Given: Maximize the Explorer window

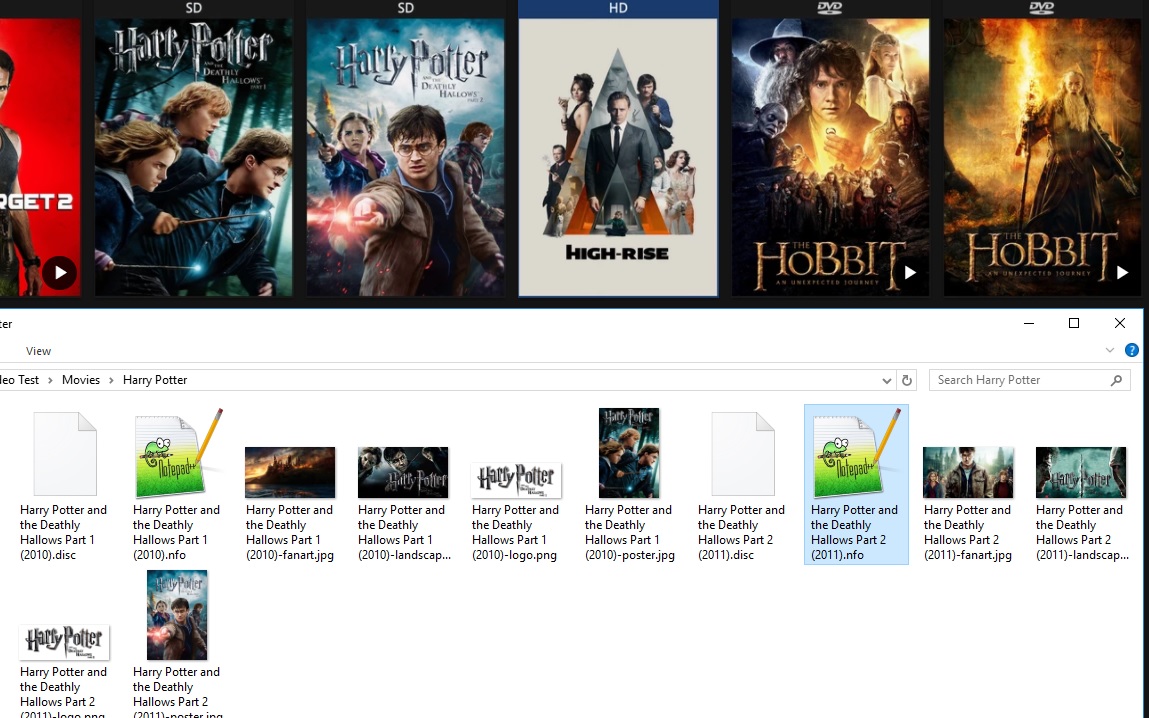Looking at the screenshot, I should 1074,323.
